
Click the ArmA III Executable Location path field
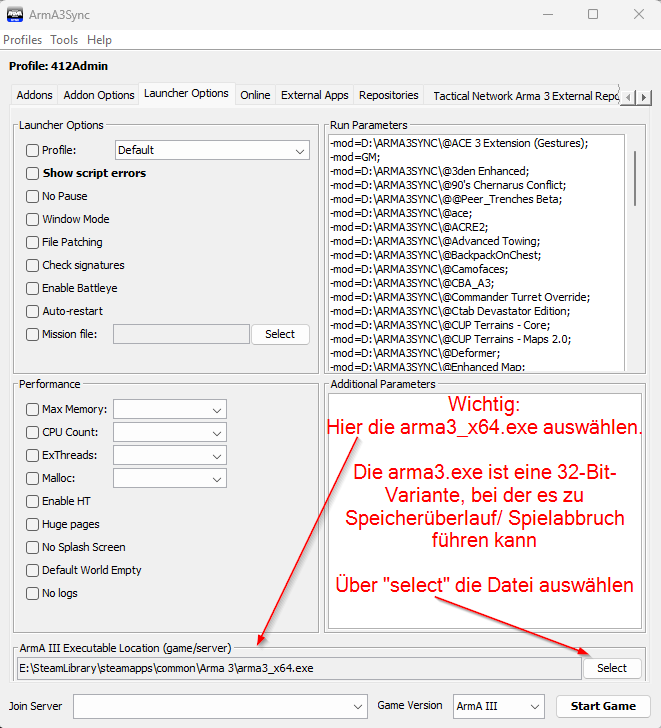click(x=298, y=668)
